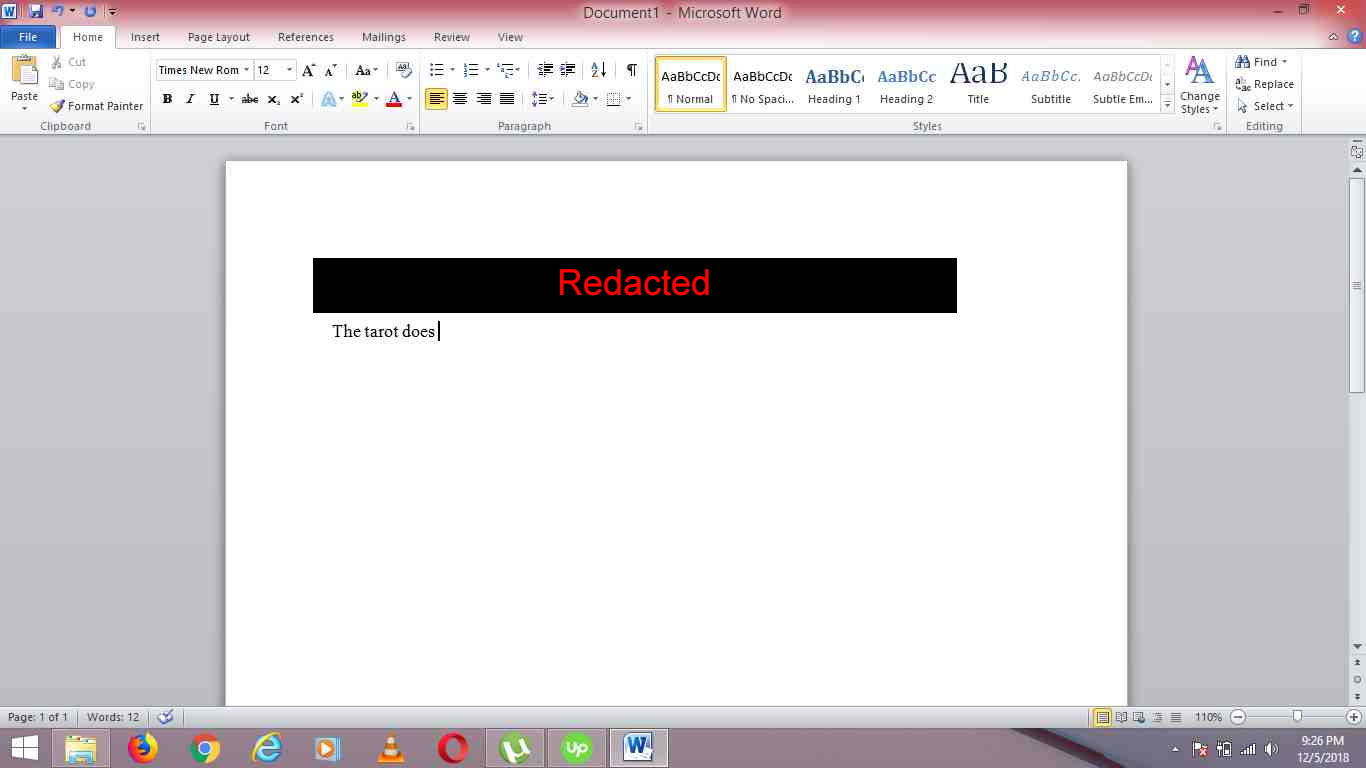Sort the selected text alphabetically

pos(598,70)
